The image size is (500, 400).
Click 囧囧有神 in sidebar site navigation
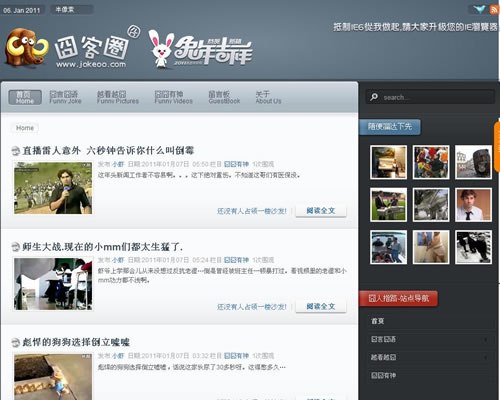click(x=383, y=375)
